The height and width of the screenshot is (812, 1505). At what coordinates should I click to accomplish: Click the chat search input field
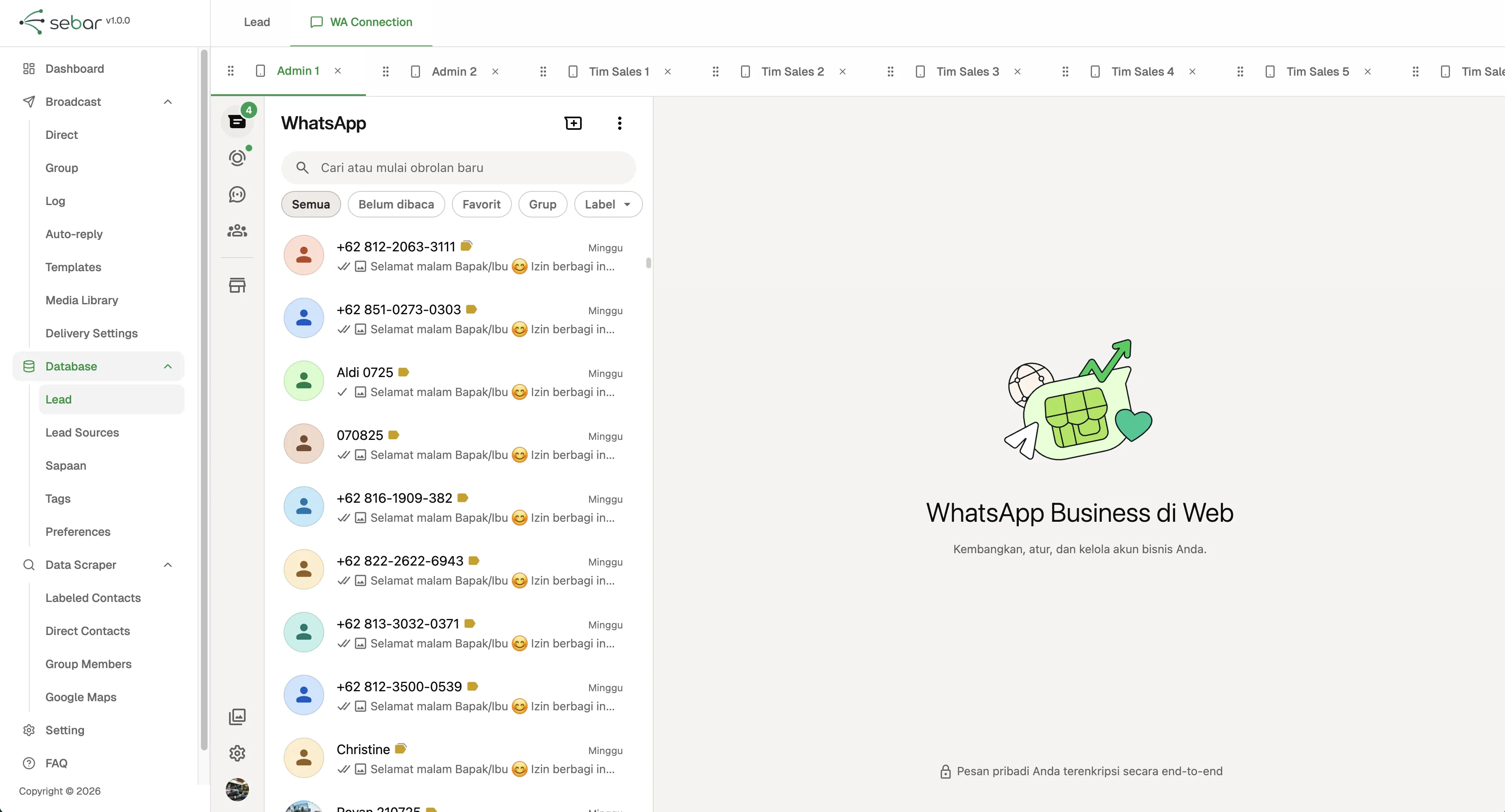coord(459,168)
